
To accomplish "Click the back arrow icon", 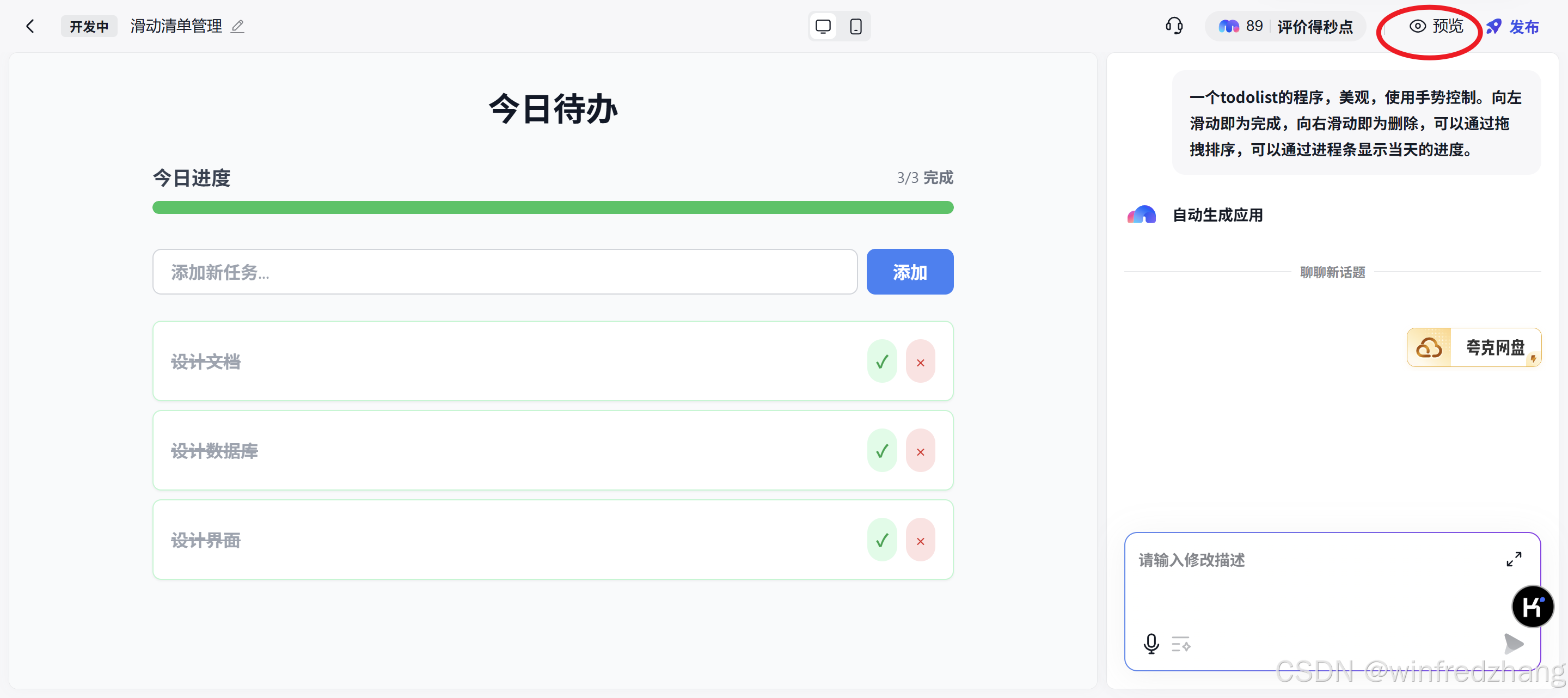I will pyautogui.click(x=30, y=26).
